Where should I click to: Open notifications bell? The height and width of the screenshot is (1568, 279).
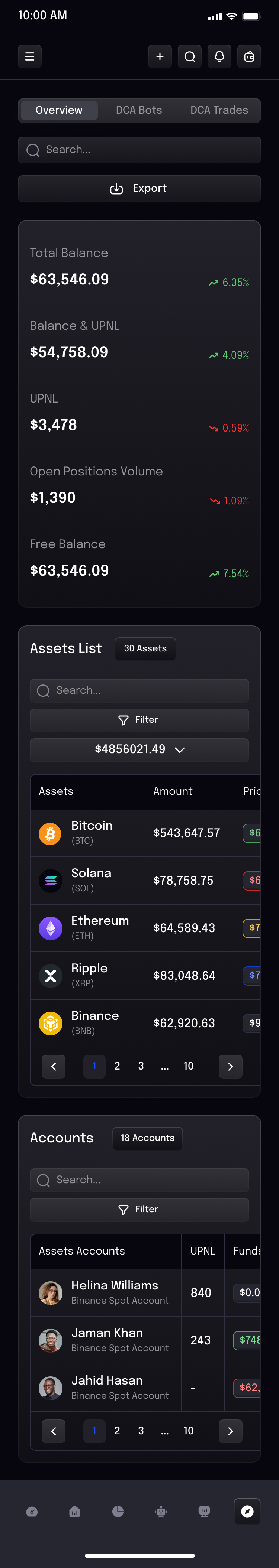tap(219, 56)
